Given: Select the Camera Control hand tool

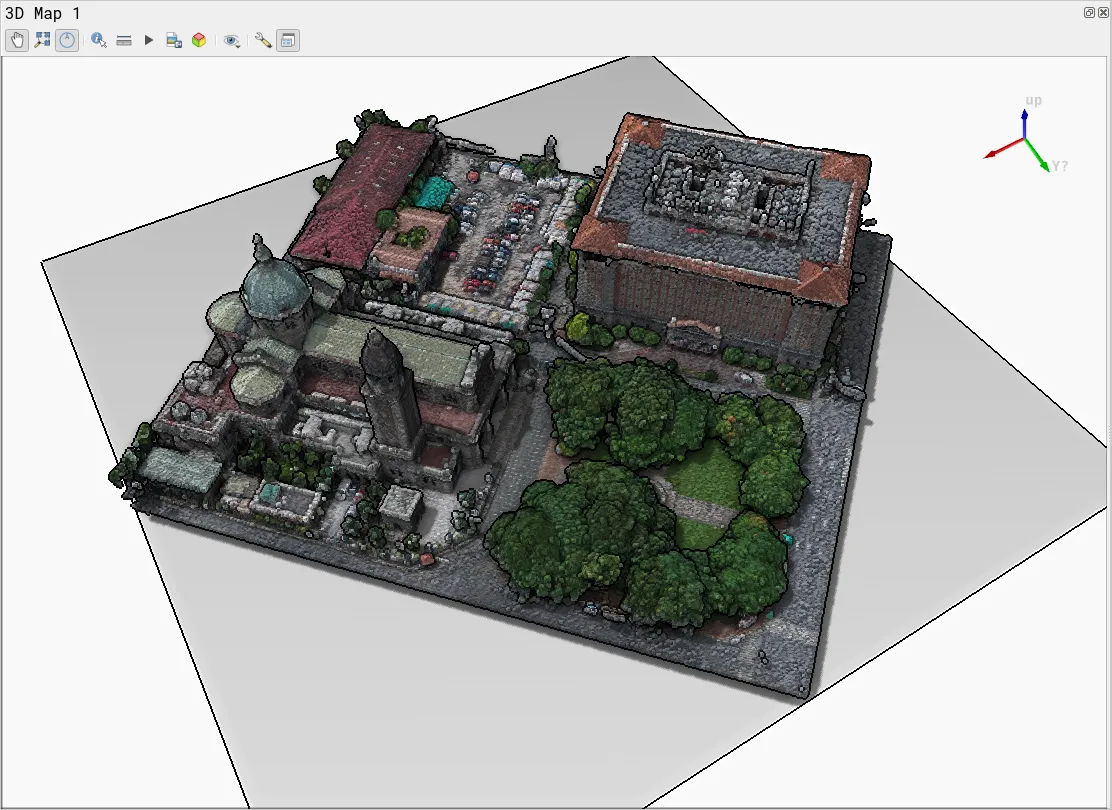Looking at the screenshot, I should pos(17,40).
